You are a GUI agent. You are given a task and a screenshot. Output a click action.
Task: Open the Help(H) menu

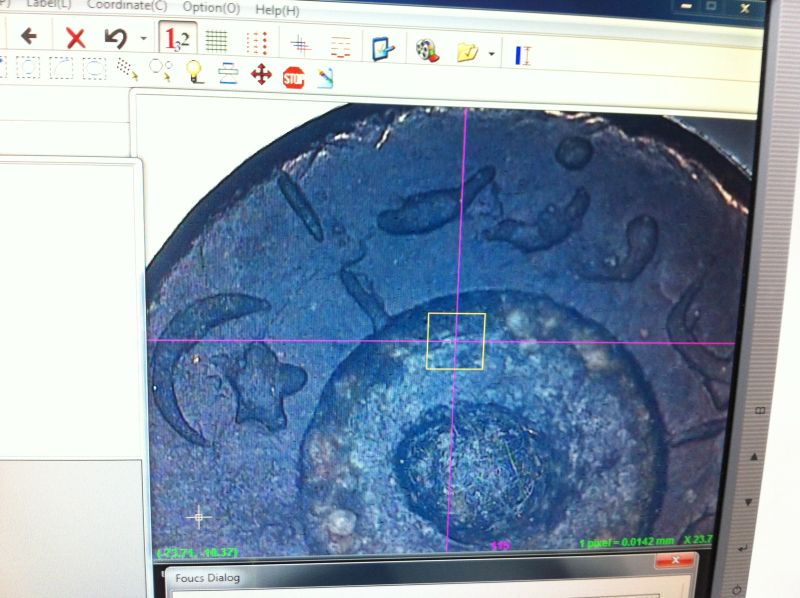point(277,10)
